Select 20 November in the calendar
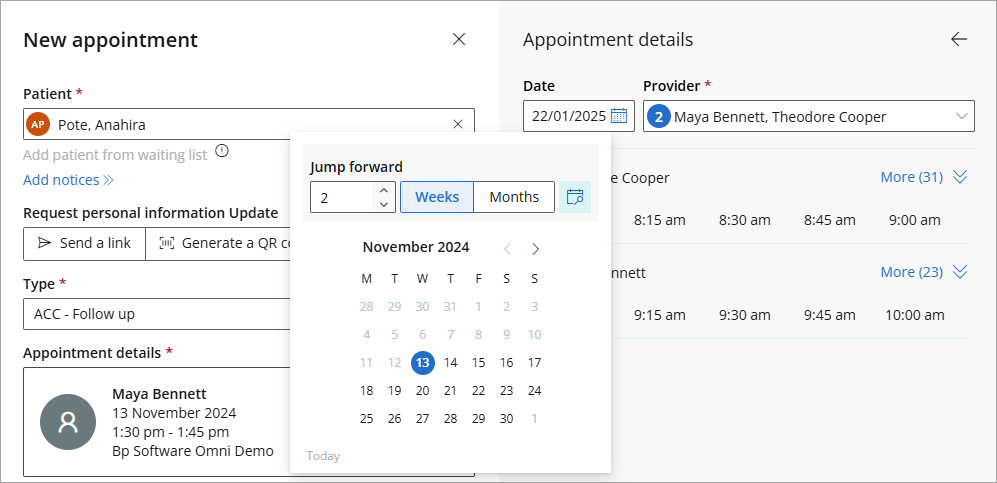The width and height of the screenshot is (997, 483). (422, 390)
